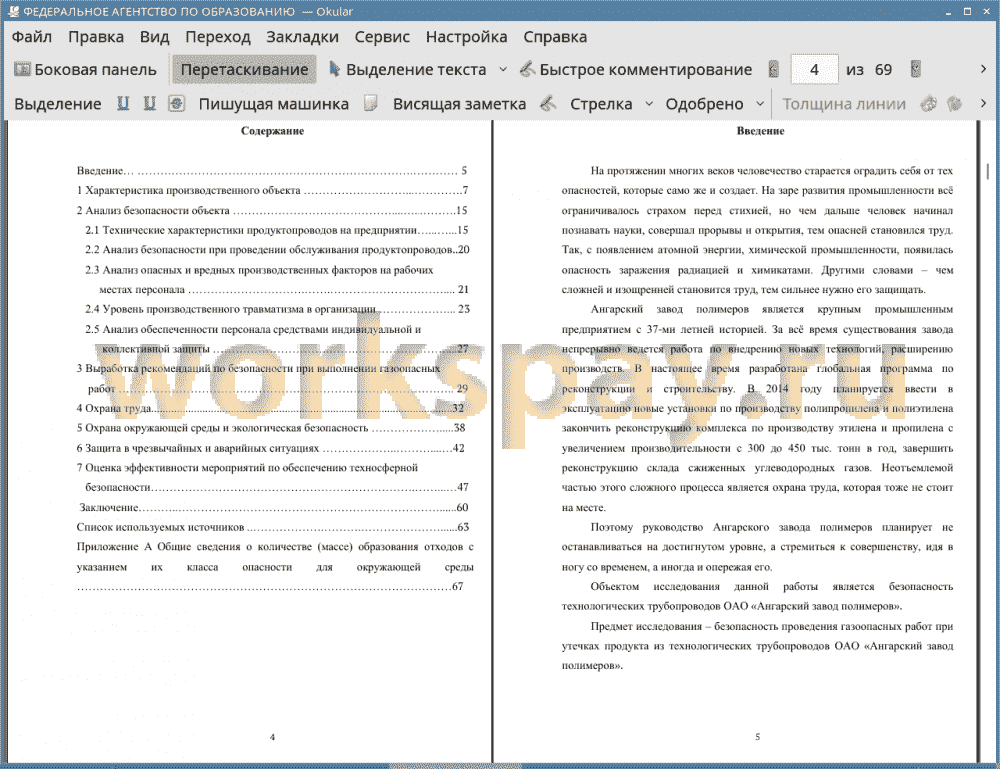Click contents entry '4 Охрана труда'
Viewport: 1000px width, 769px height.
pyautogui.click(x=270, y=408)
